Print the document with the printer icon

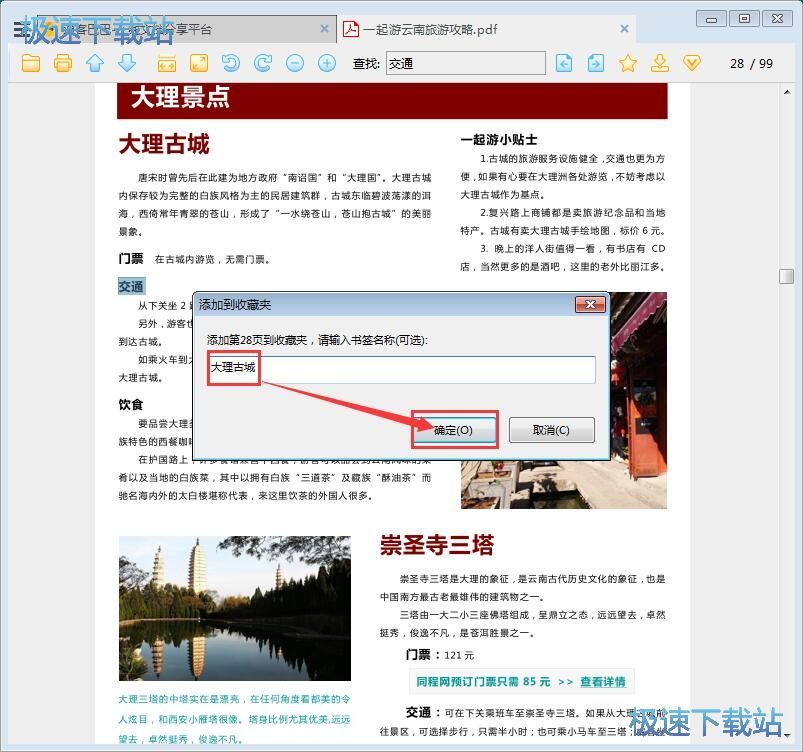click(x=62, y=63)
